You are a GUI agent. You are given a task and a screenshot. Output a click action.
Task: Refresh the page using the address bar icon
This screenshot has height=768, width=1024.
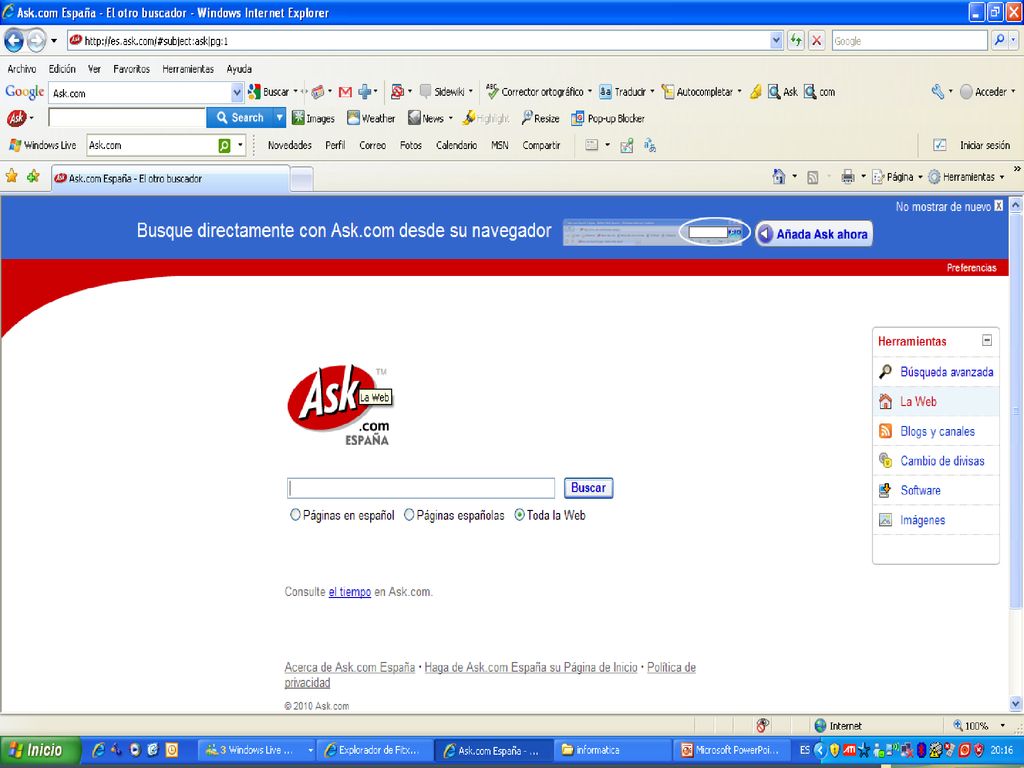tap(795, 40)
